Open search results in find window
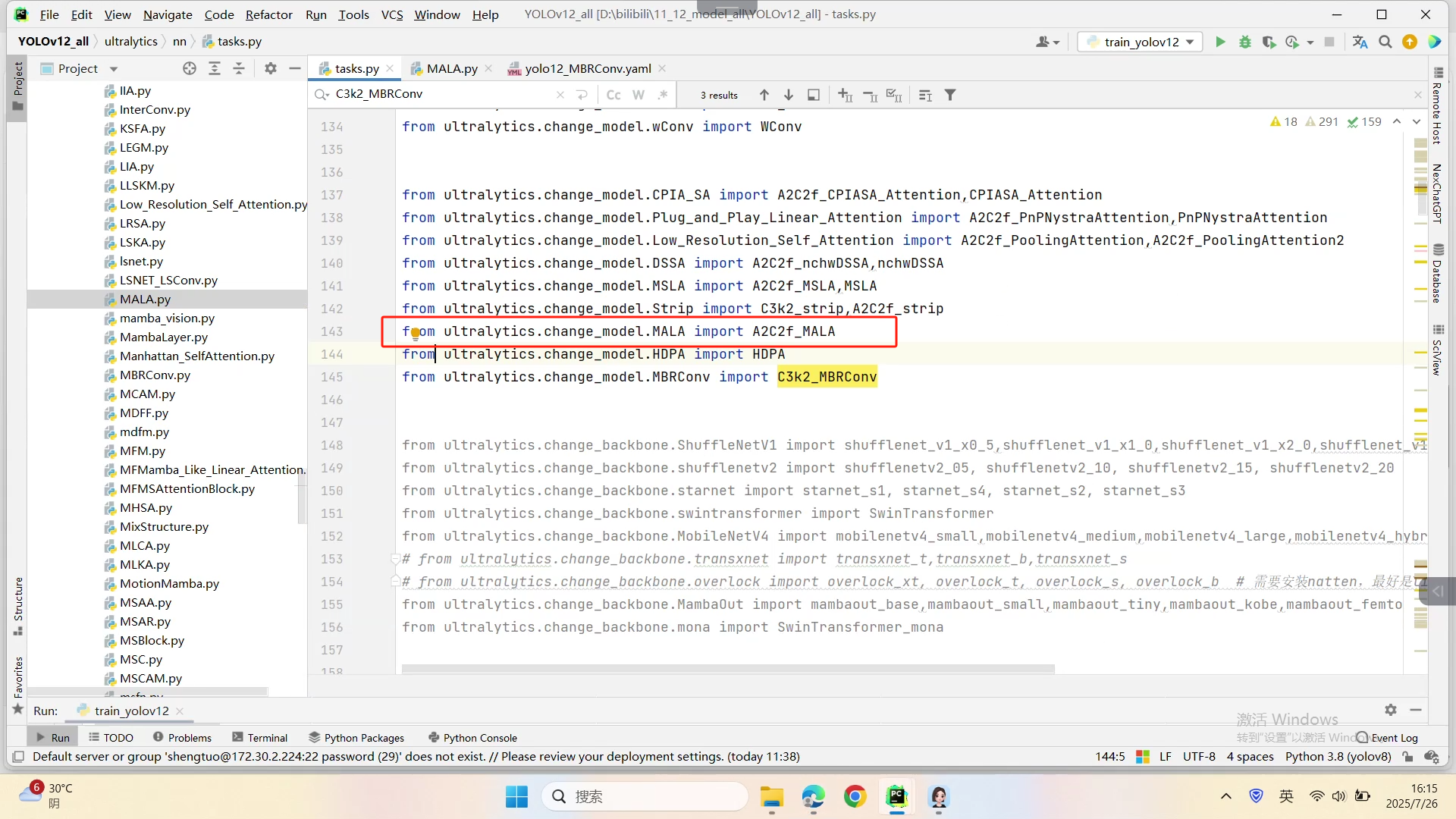Screen dimensions: 1456x819 [814, 95]
